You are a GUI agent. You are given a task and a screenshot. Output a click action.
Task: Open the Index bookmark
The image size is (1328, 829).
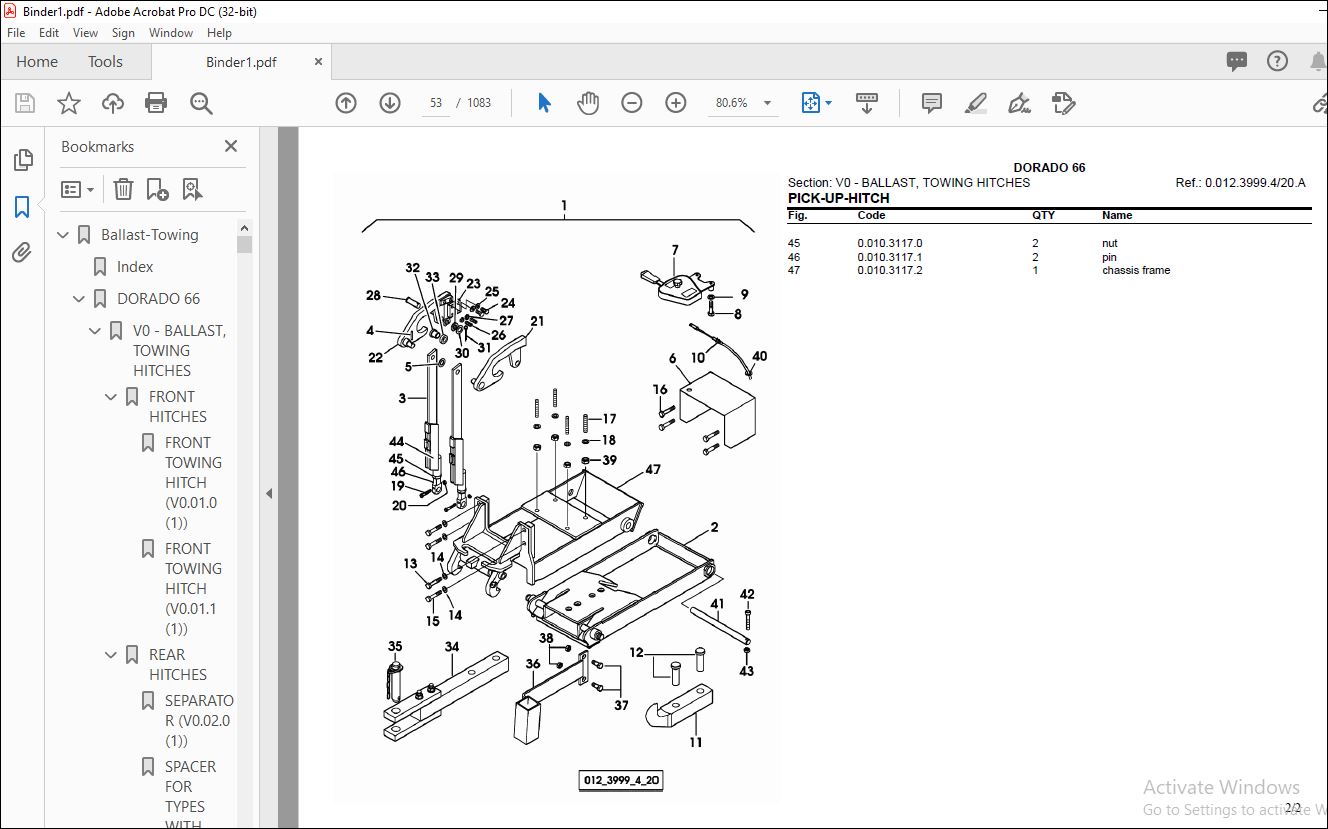pos(135,267)
